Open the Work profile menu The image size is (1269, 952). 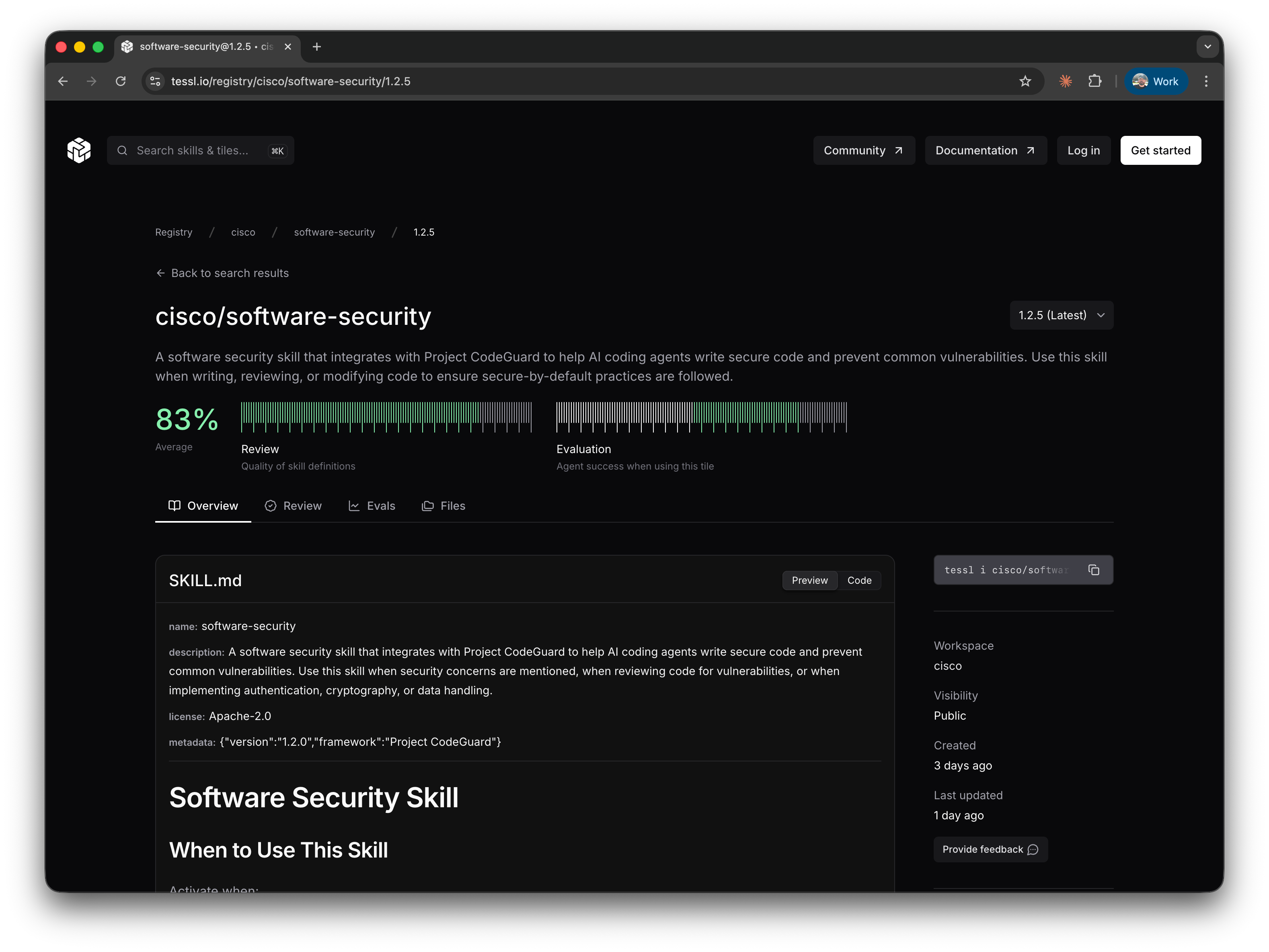tap(1156, 82)
